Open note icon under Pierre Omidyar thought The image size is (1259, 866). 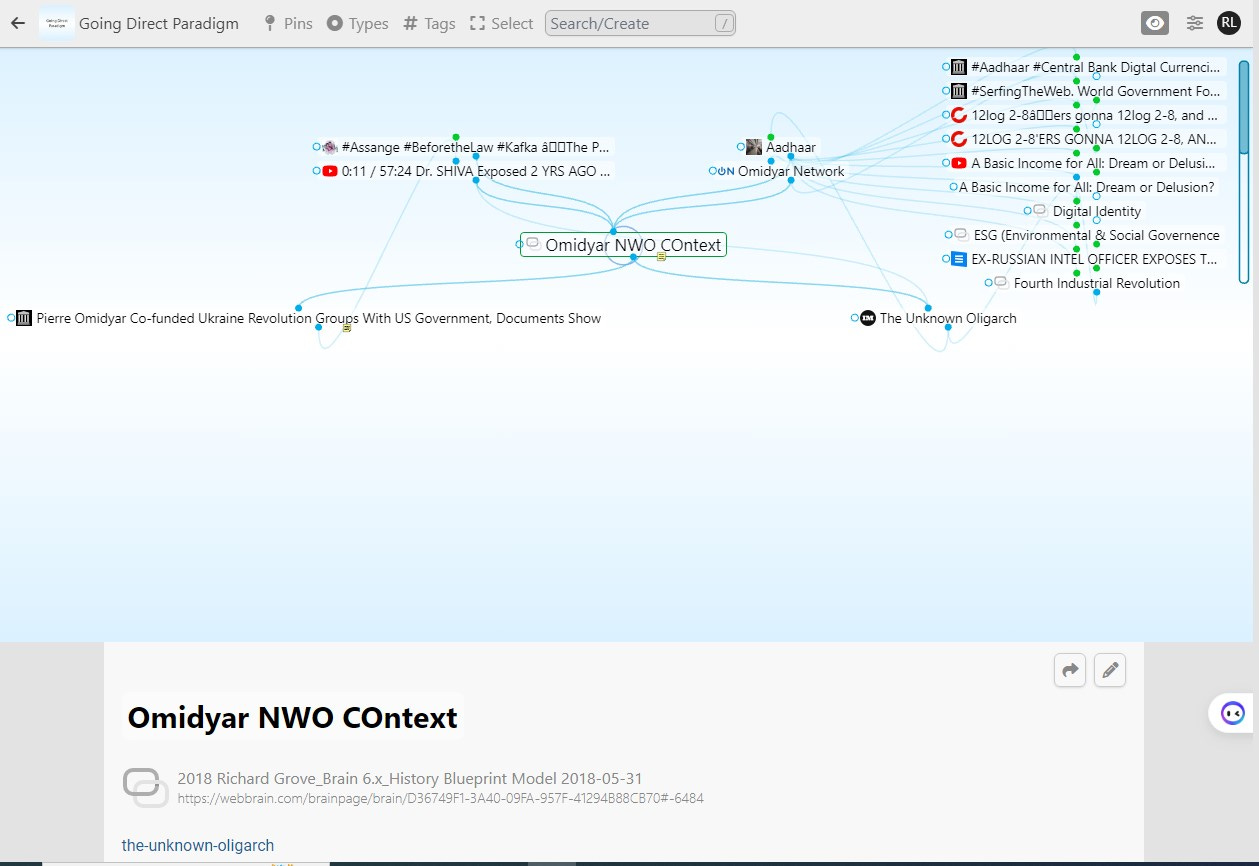[x=347, y=328]
